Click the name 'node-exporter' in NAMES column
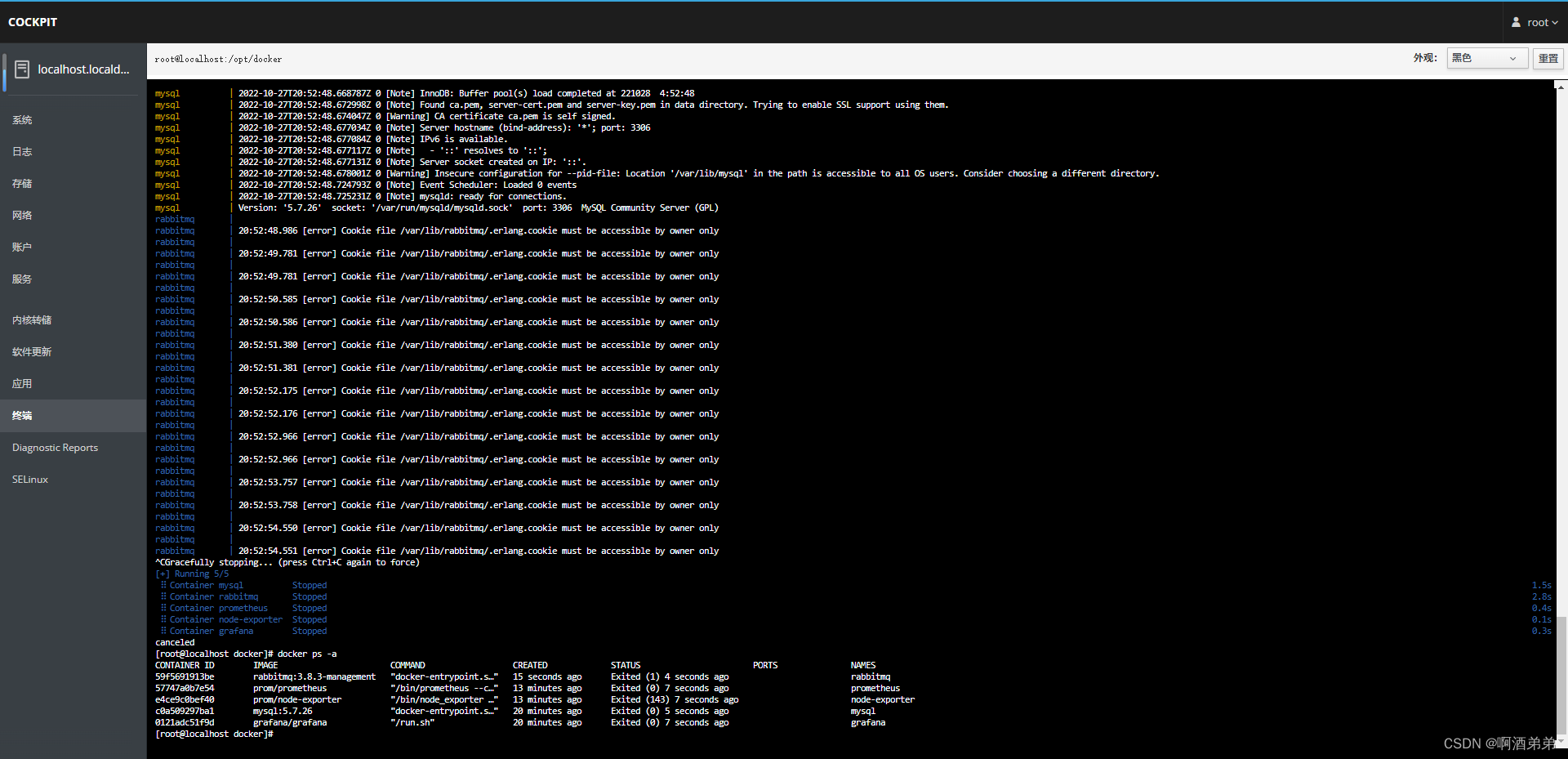Screen dimensions: 1568x759 (x=883, y=699)
